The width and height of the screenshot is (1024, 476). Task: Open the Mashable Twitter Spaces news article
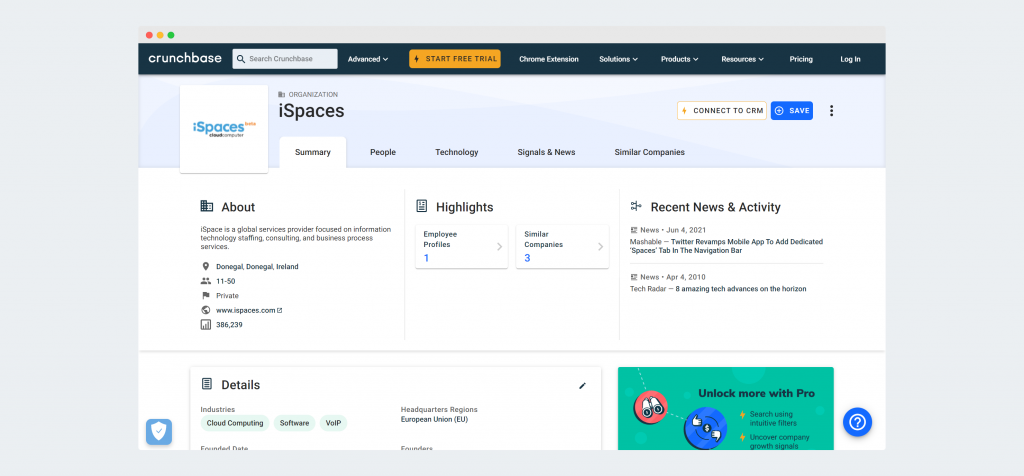(x=726, y=246)
